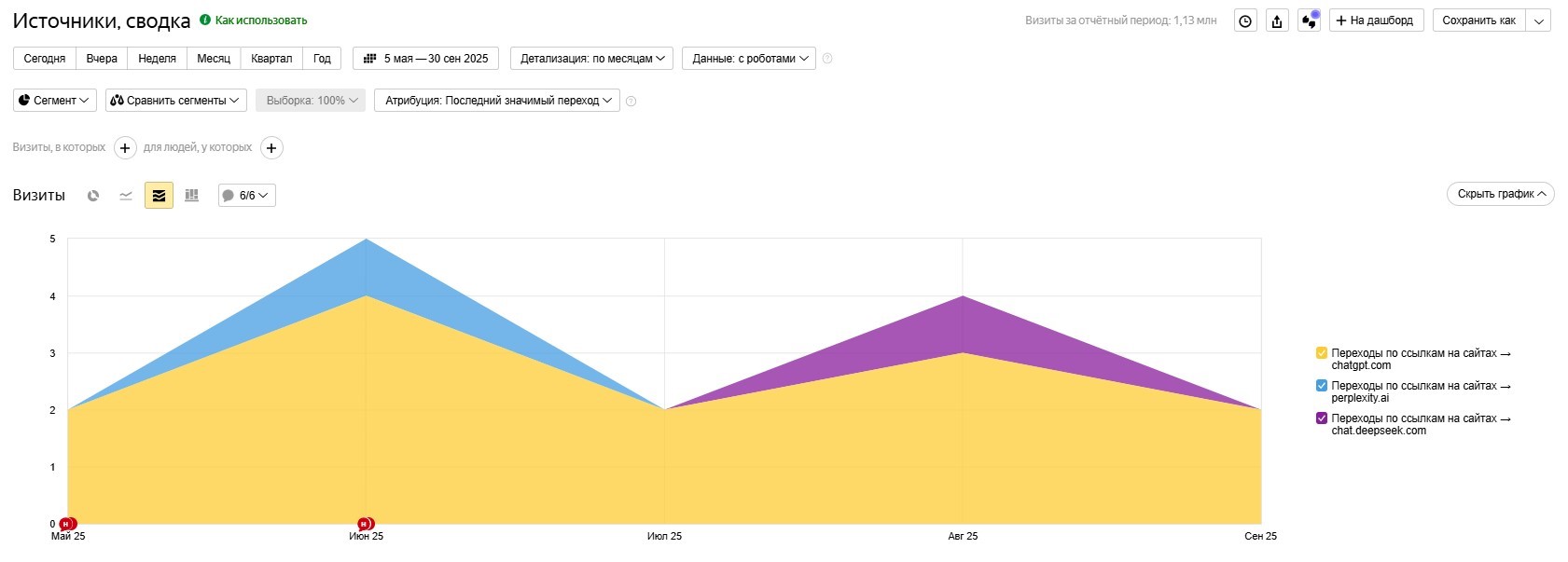The image size is (1568, 562).
Task: Switch to the line chart view
Action: (126, 196)
